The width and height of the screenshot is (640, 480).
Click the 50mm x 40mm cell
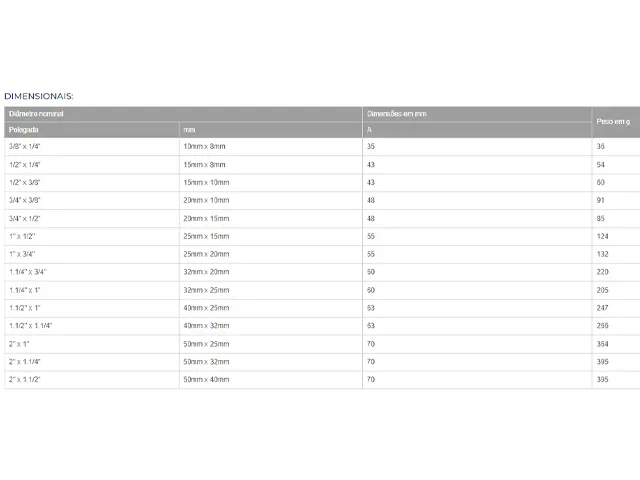pos(271,380)
